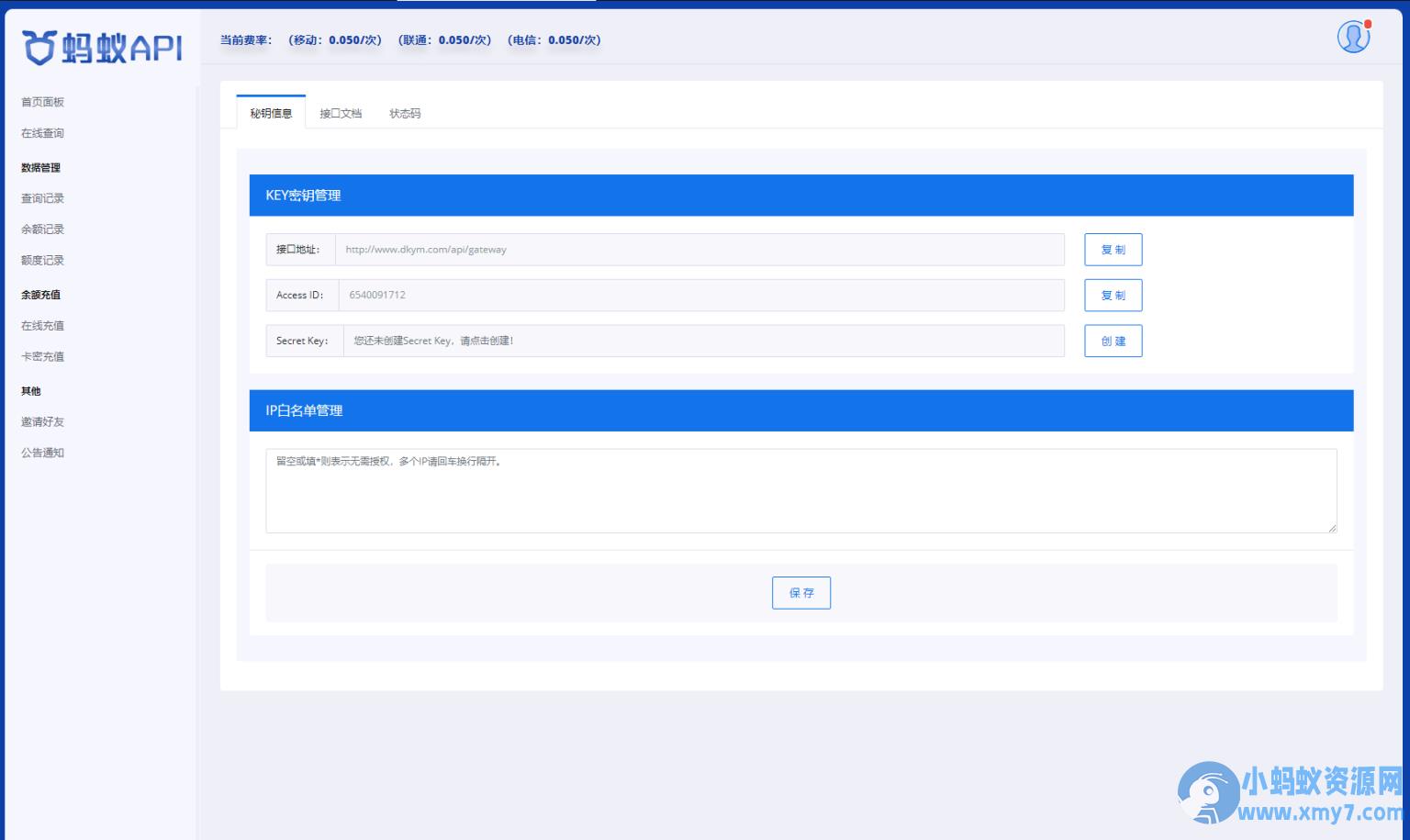
Task: Open 余额记录 in the sidebar
Action: (x=42, y=230)
